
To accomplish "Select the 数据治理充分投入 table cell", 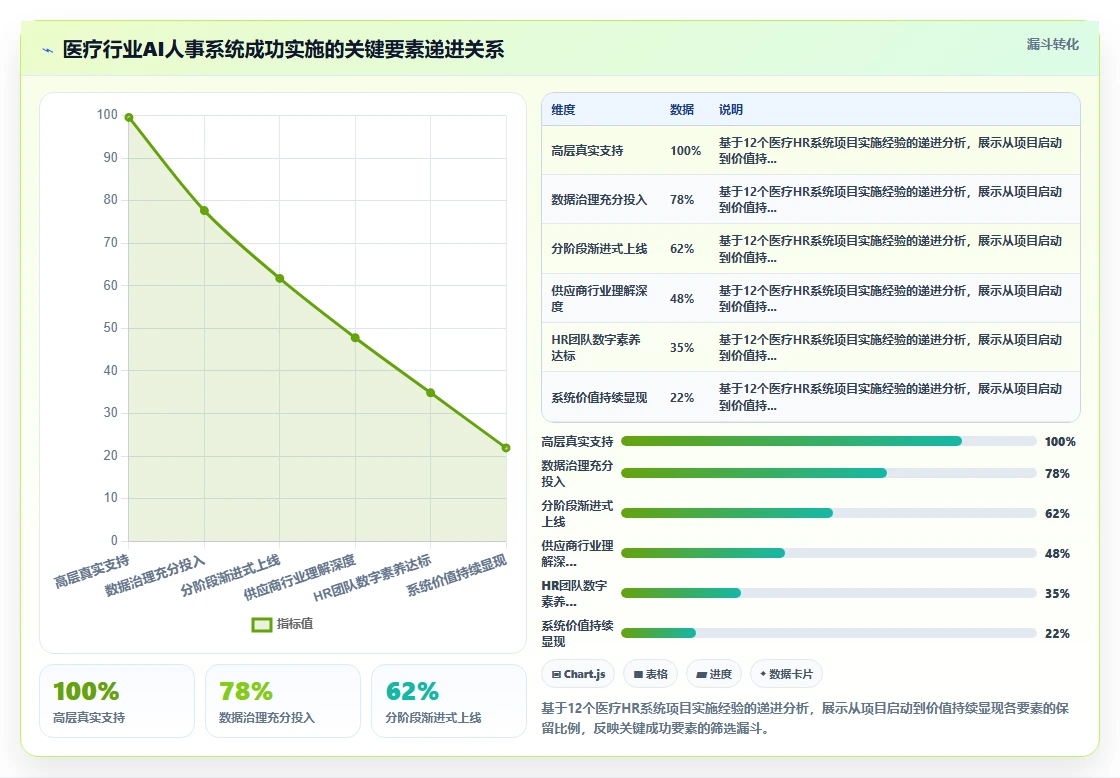I will pyautogui.click(x=599, y=200).
